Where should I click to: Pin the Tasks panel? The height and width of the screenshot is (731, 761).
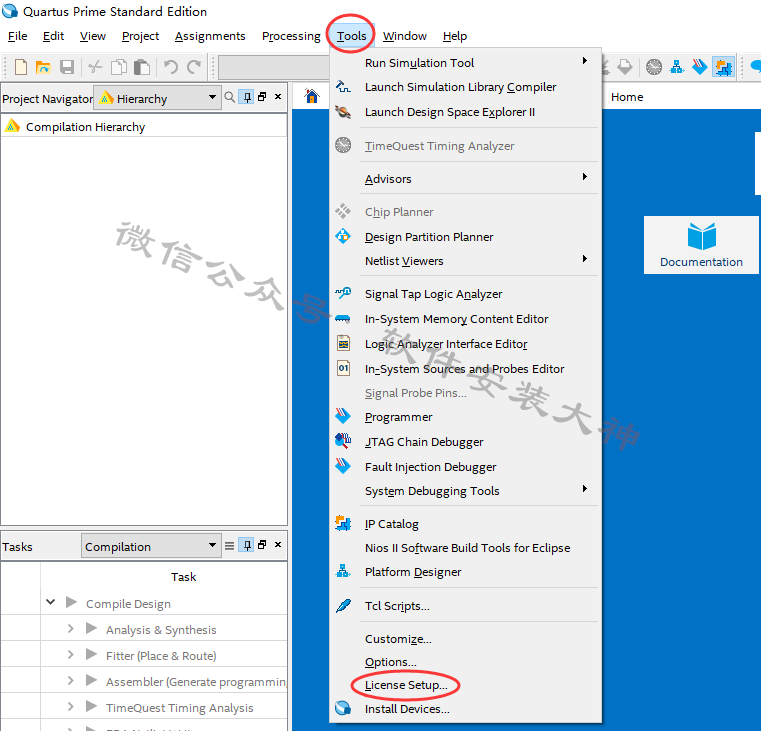point(247,545)
